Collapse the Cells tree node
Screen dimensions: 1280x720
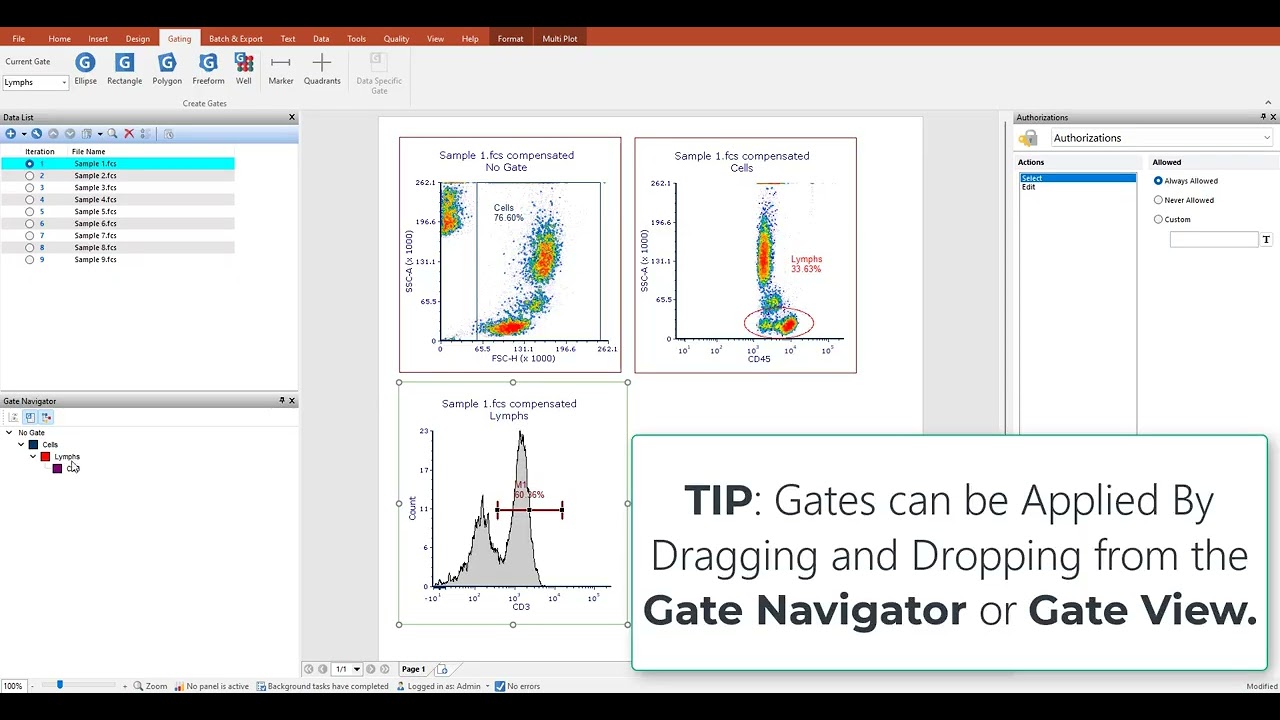click(21, 445)
